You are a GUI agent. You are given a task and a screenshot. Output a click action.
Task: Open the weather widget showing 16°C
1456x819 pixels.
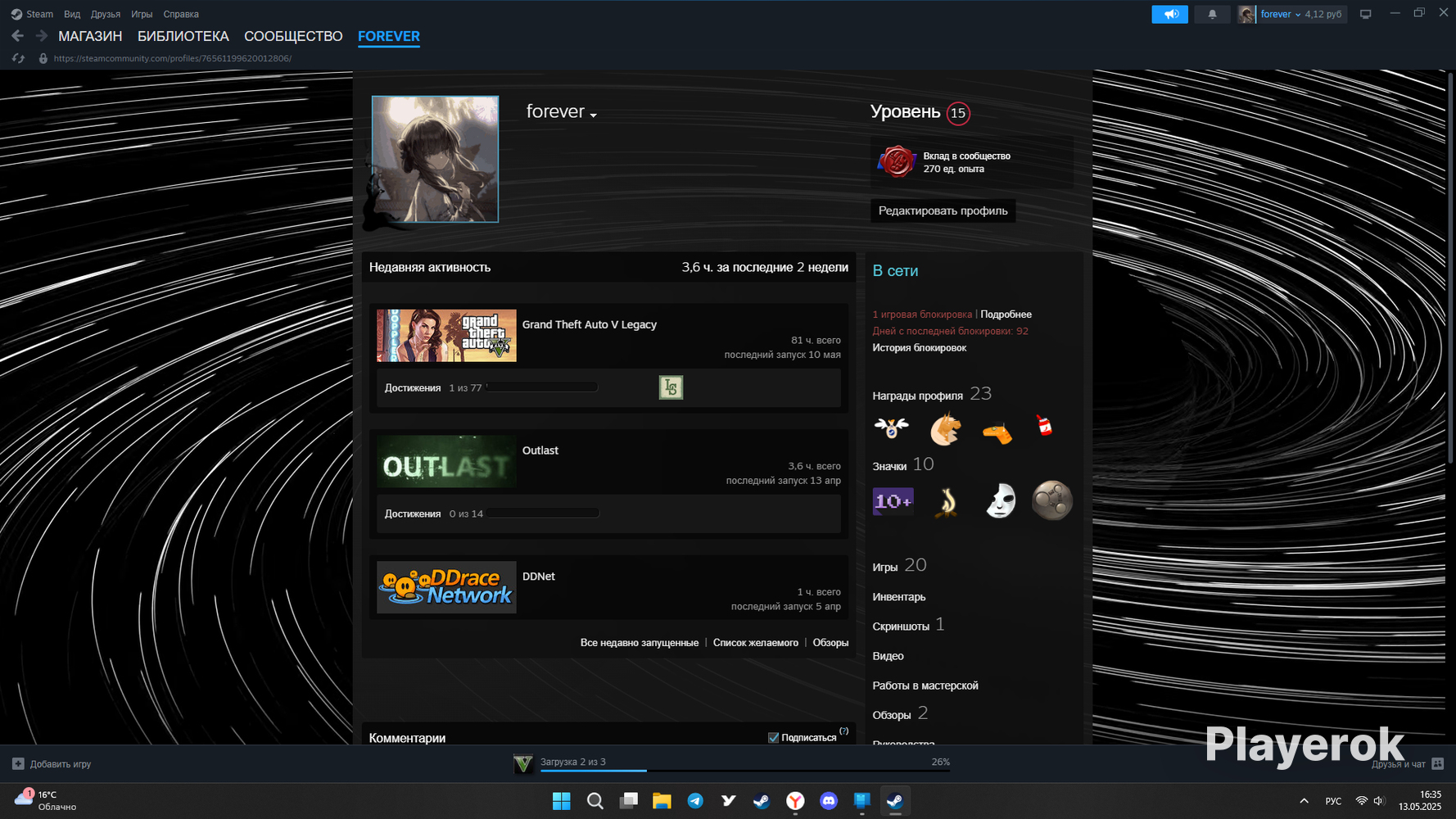[x=46, y=800]
